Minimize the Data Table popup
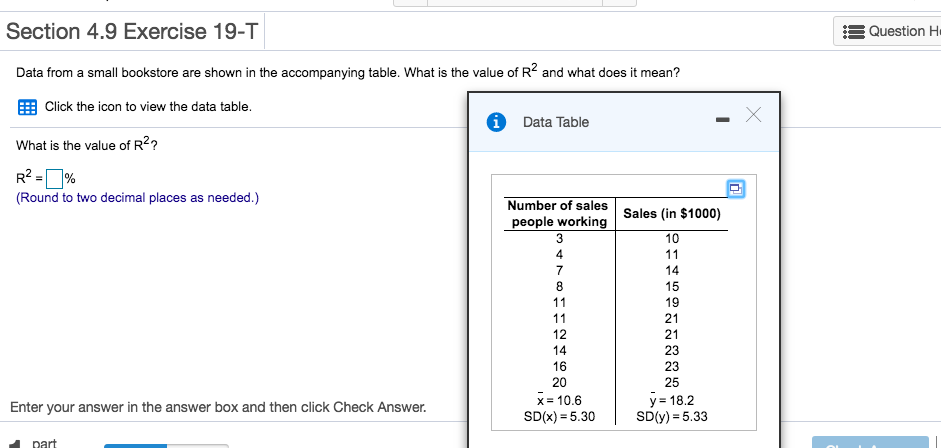The height and width of the screenshot is (448, 941). [x=721, y=121]
